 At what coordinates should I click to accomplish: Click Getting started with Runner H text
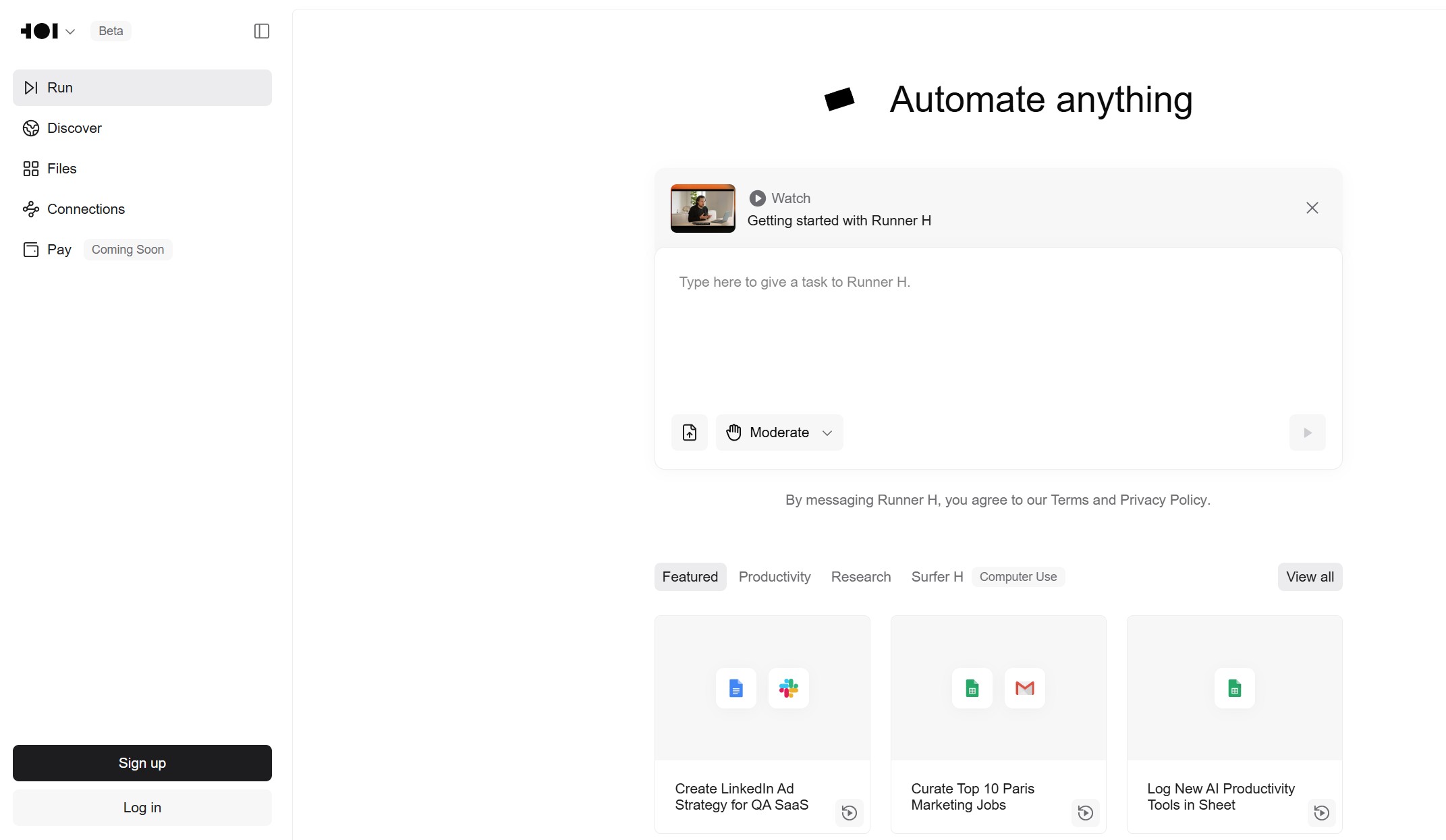pyautogui.click(x=839, y=221)
